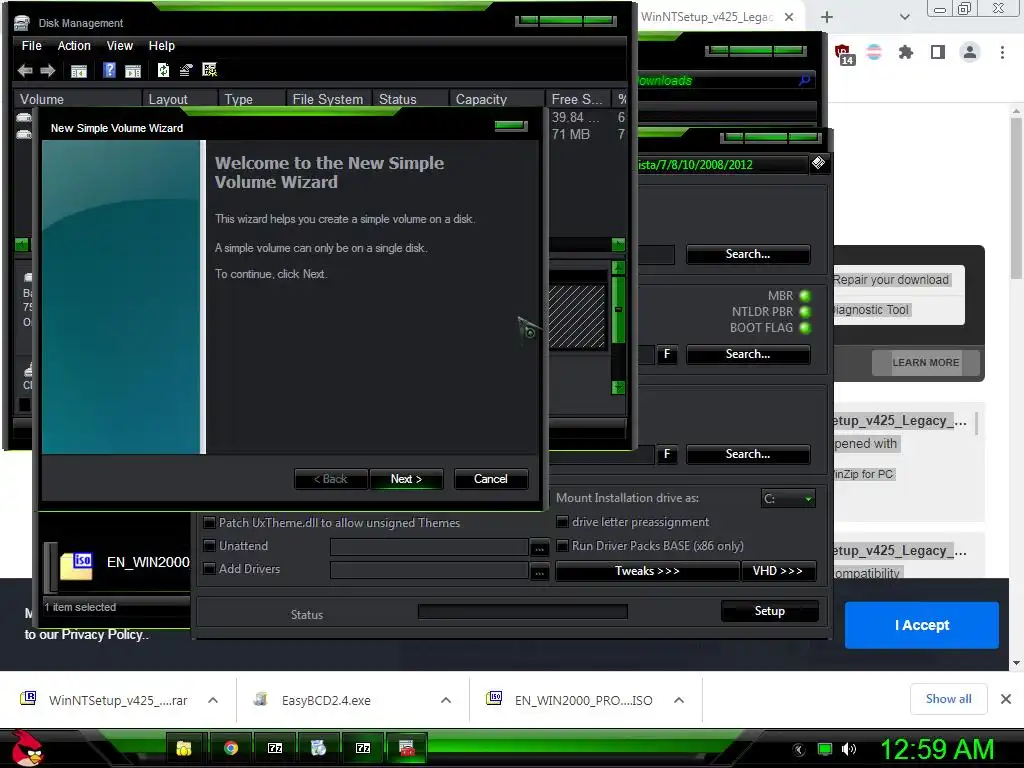
Task: Expand EN_WIN2000_PRO ISO download chevron
Action: click(x=679, y=700)
